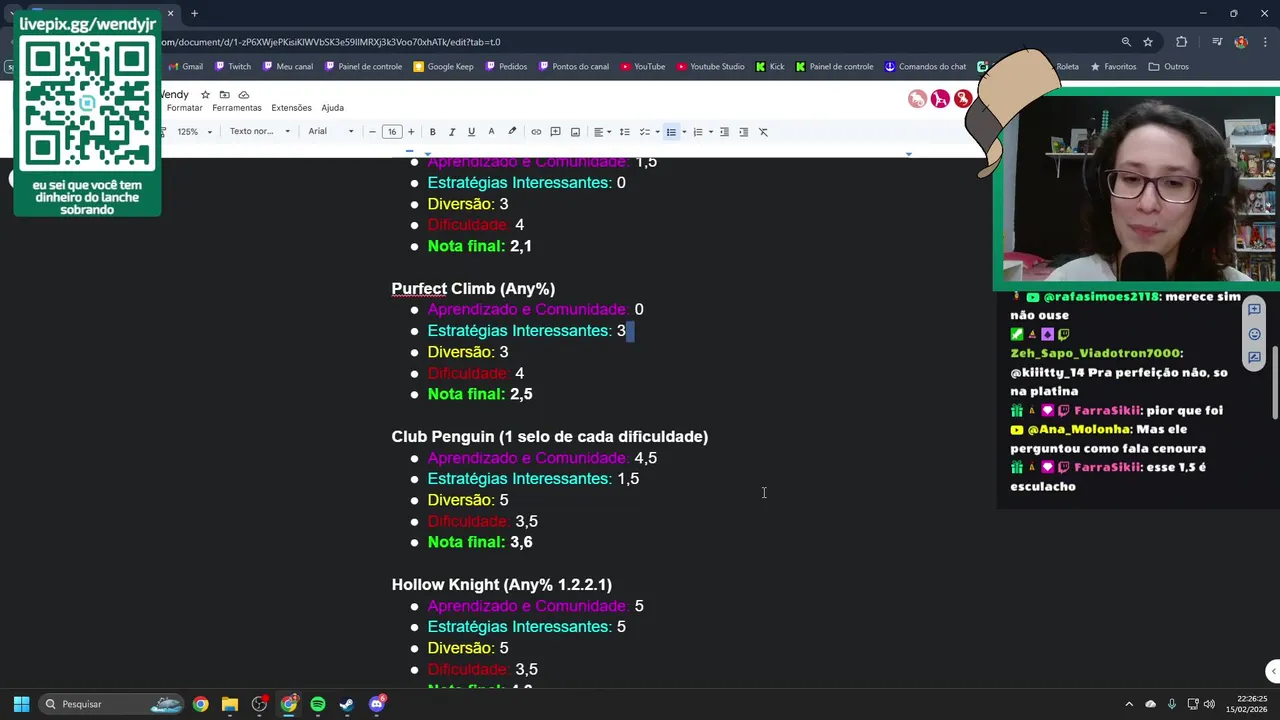Viewport: 1280px width, 720px height.
Task: Open the 125% zoom dropdown
Action: [x=195, y=132]
